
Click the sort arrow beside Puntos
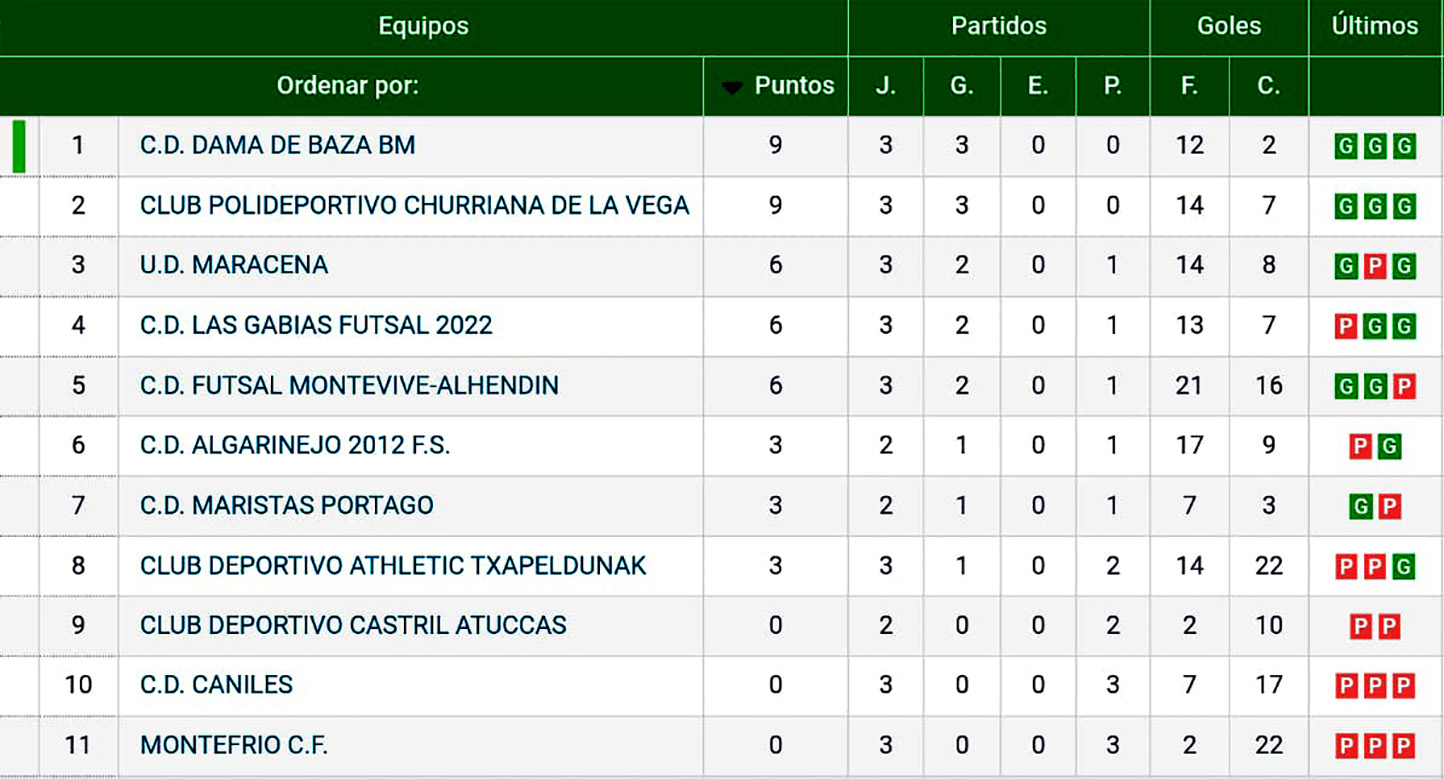click(x=733, y=88)
